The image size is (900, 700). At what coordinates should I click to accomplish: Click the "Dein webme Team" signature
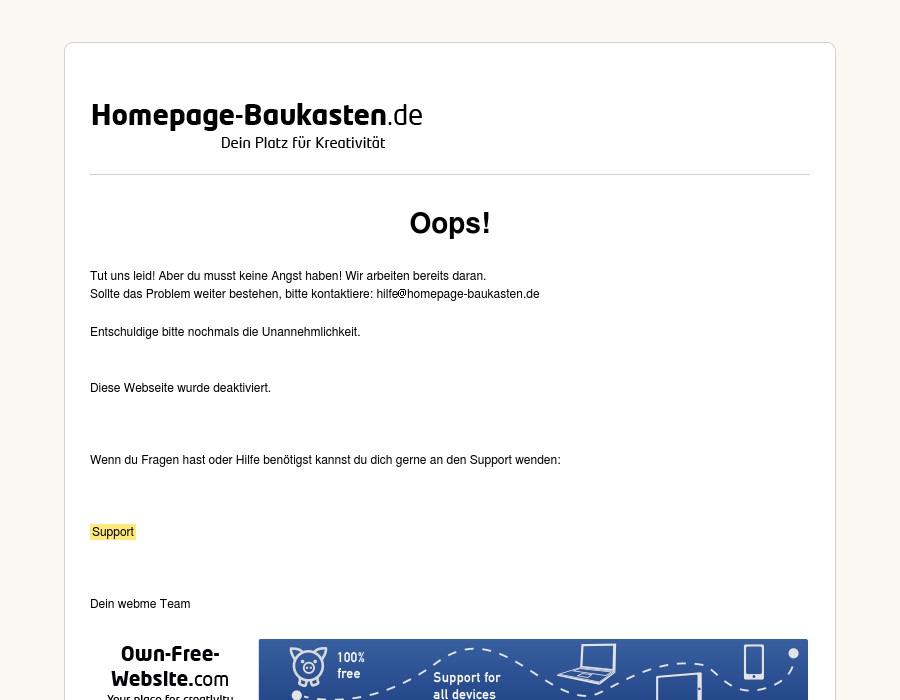(140, 604)
